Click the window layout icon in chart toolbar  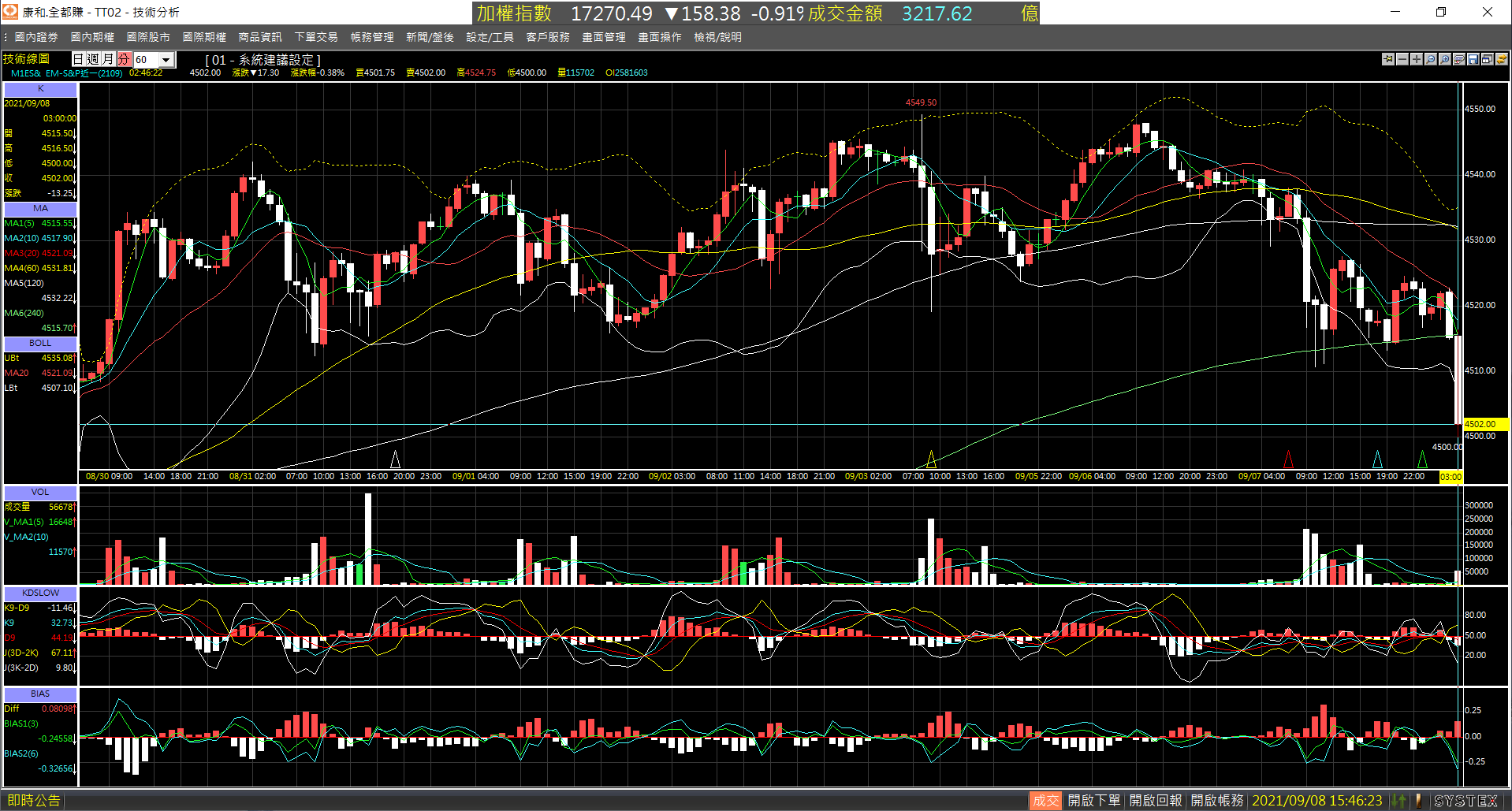click(1488, 59)
